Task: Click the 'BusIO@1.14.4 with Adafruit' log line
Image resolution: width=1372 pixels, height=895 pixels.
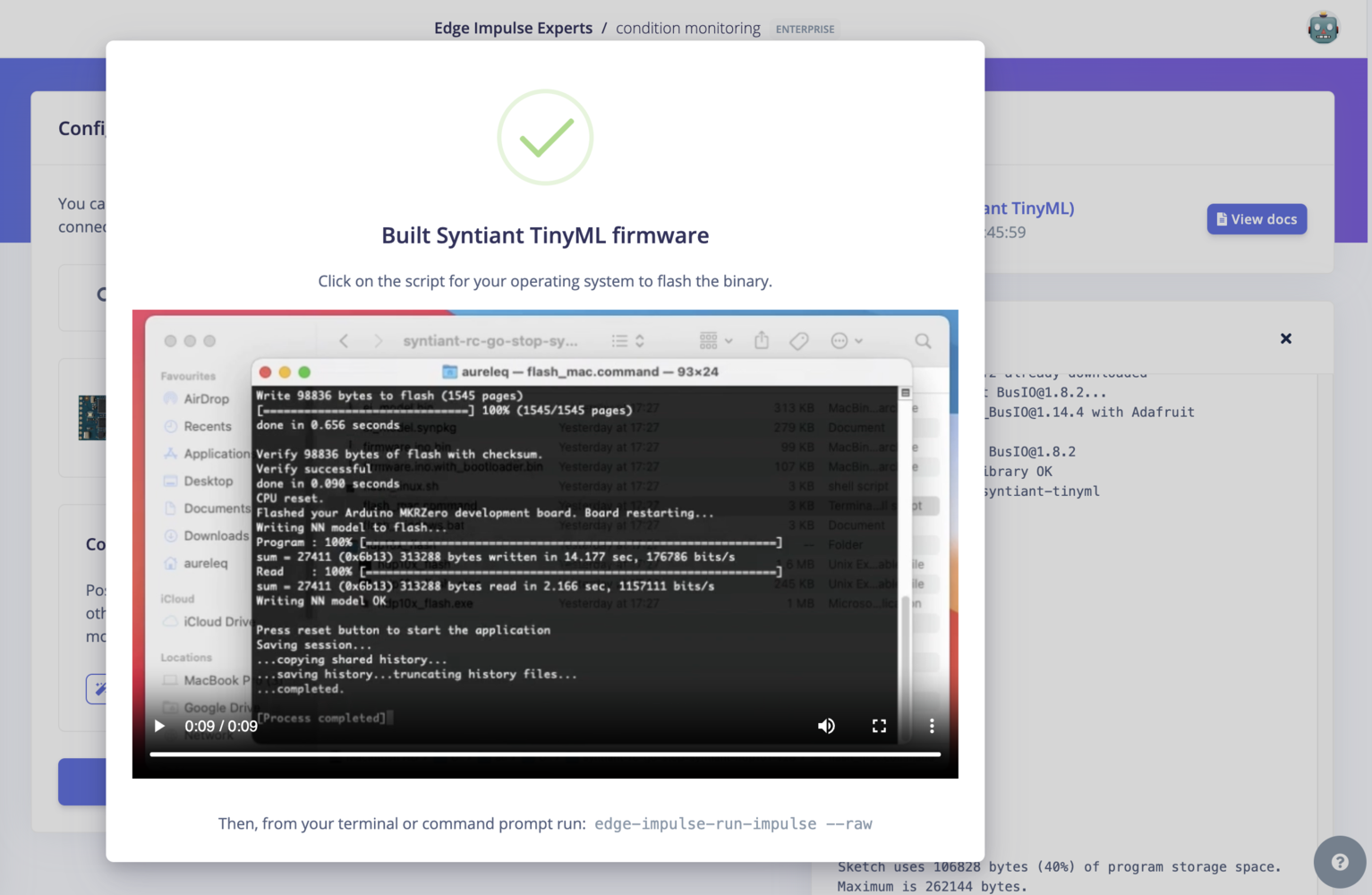Action: pos(1090,412)
